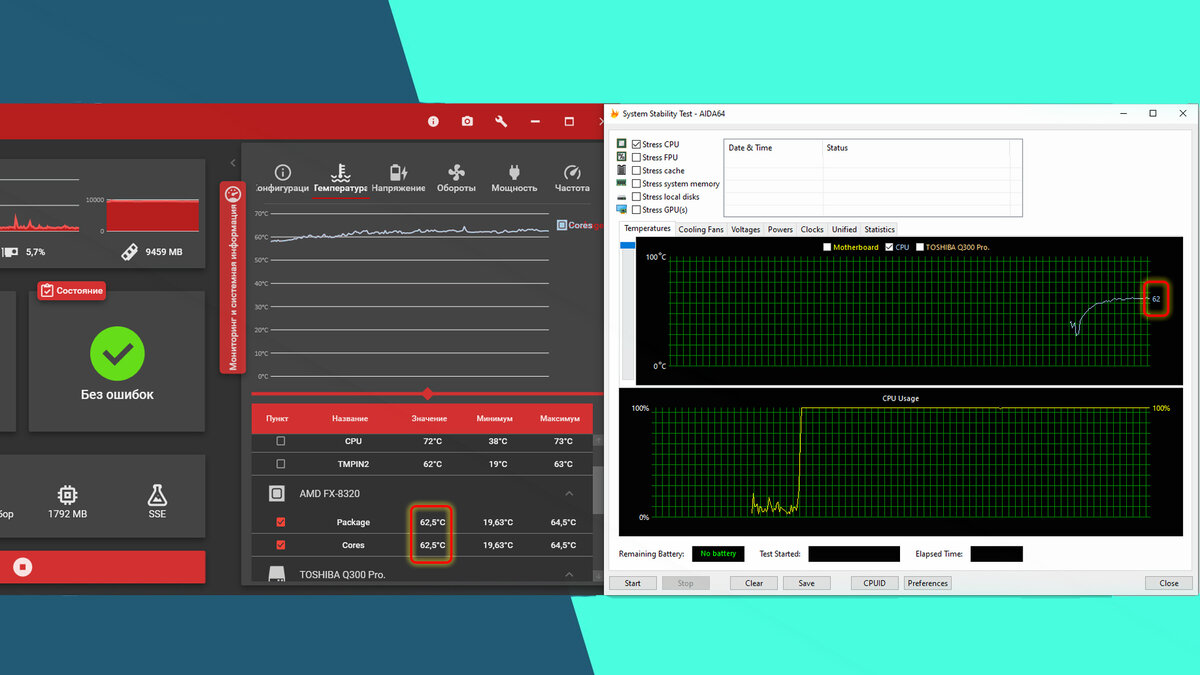The height and width of the screenshot is (675, 1200).
Task: Untick the Cores row checkbox
Action: (x=280, y=545)
